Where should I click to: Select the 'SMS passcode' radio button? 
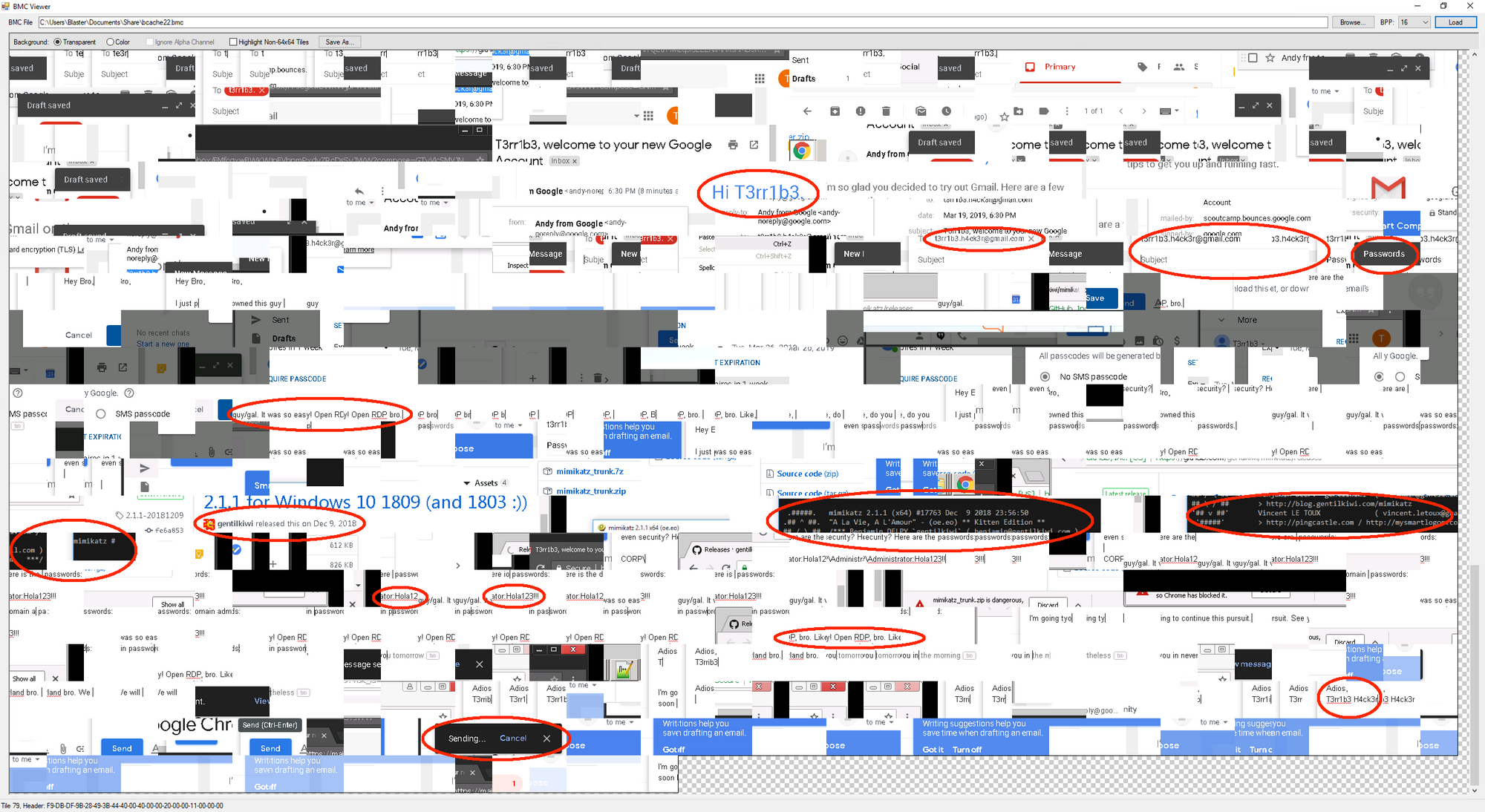coord(101,414)
